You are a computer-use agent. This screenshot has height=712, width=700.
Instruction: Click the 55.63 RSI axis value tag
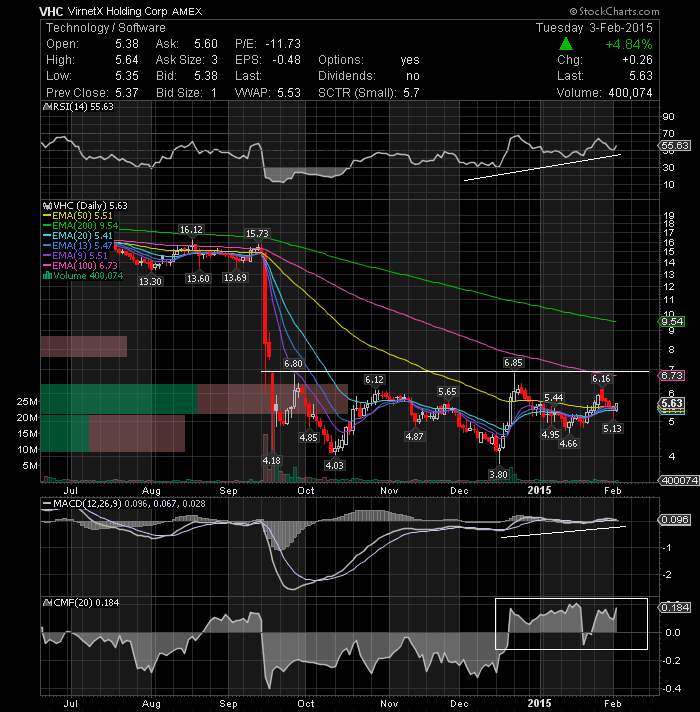click(675, 146)
